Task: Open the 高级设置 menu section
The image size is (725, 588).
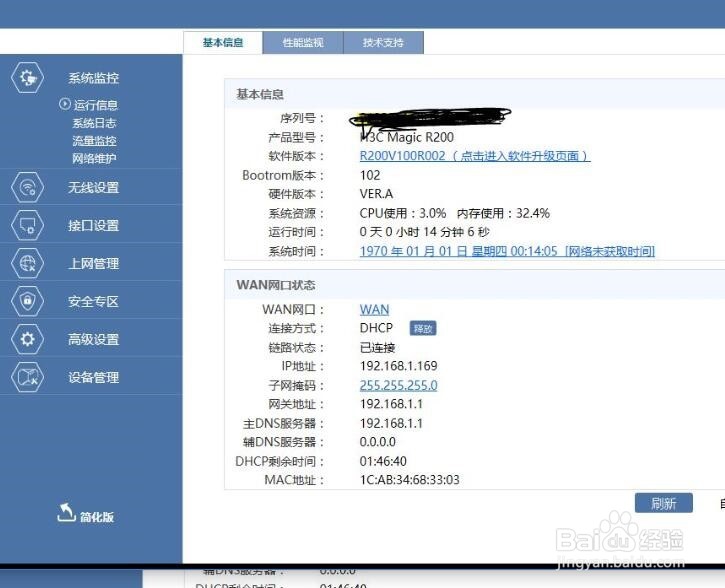Action: click(x=93, y=339)
